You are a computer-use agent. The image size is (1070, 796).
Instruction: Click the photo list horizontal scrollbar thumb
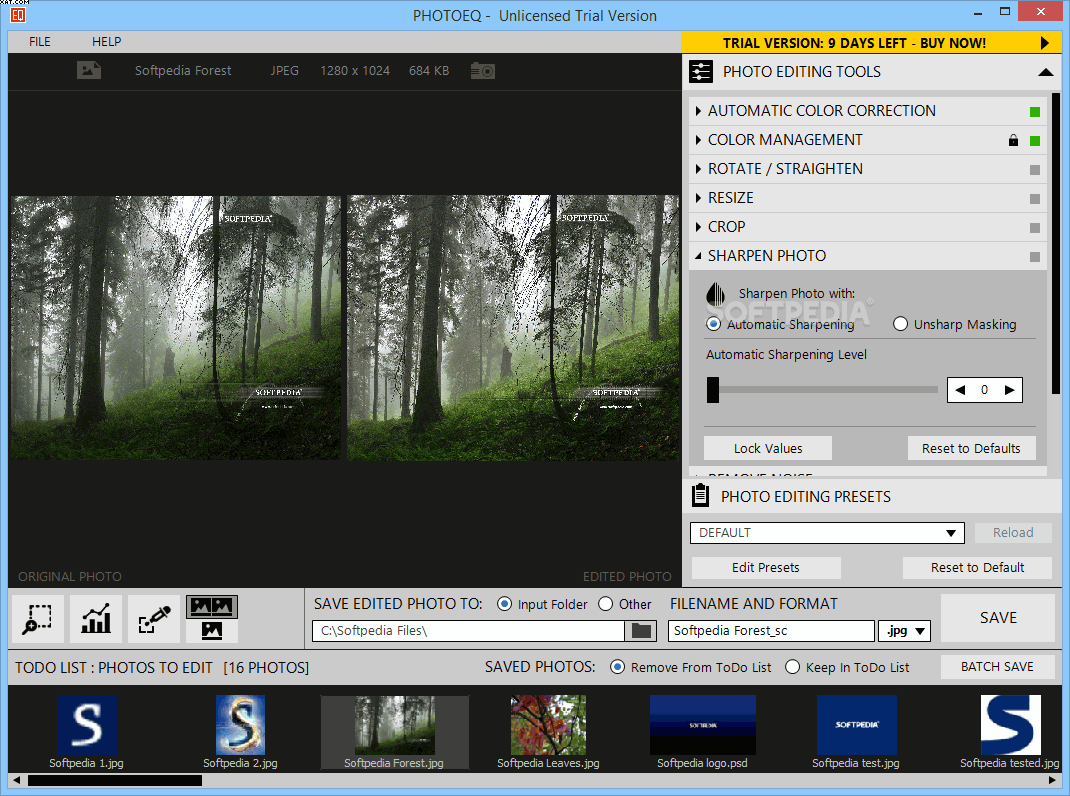tap(115, 780)
